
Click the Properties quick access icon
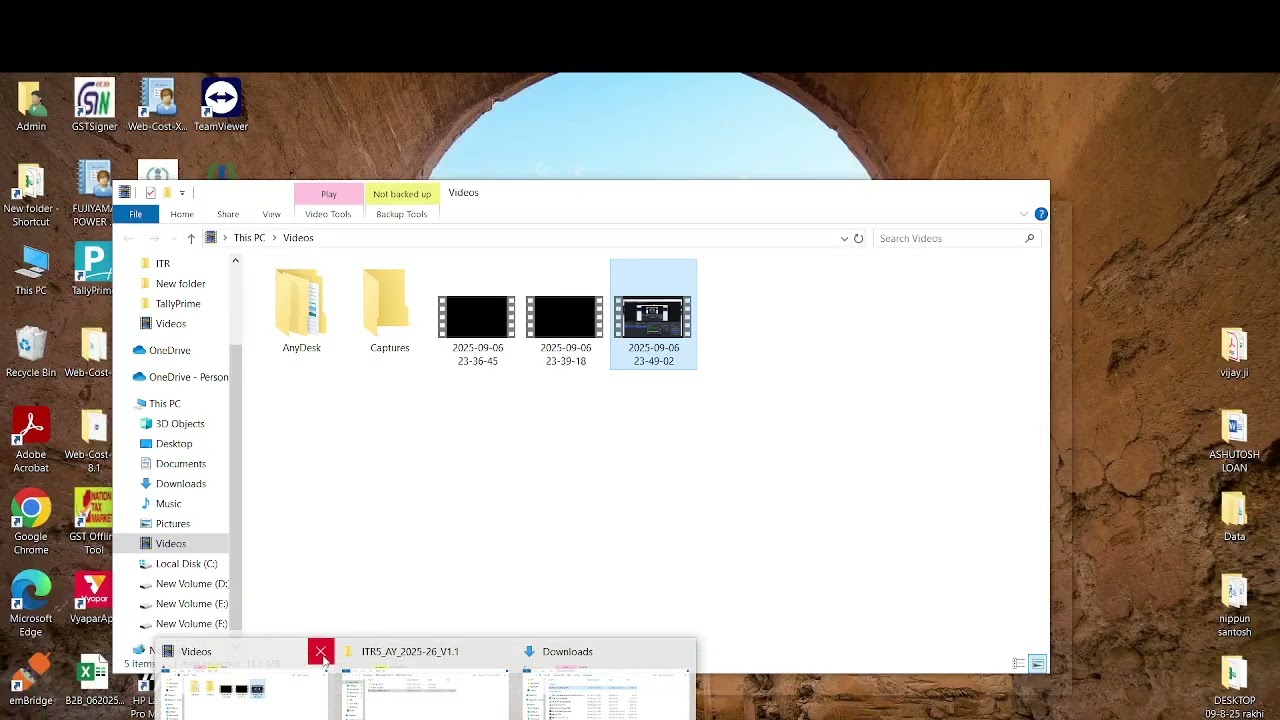coord(150,192)
